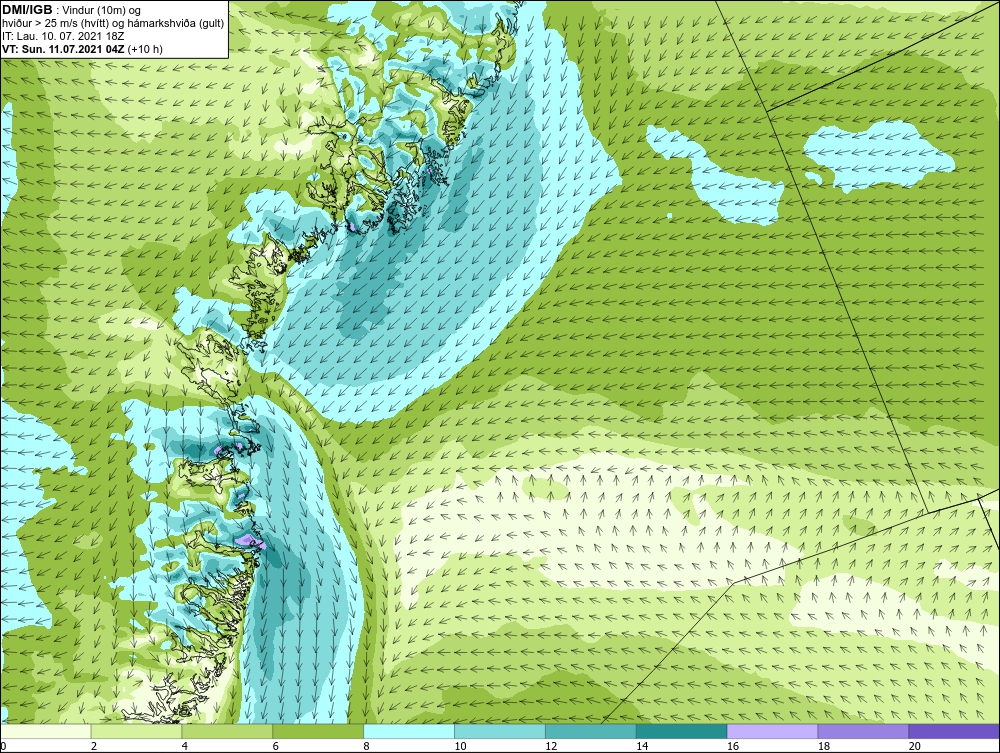Click the 'hviður > 25 m/s (hvítt)' line
The width and height of the screenshot is (1000, 753).
55,24
